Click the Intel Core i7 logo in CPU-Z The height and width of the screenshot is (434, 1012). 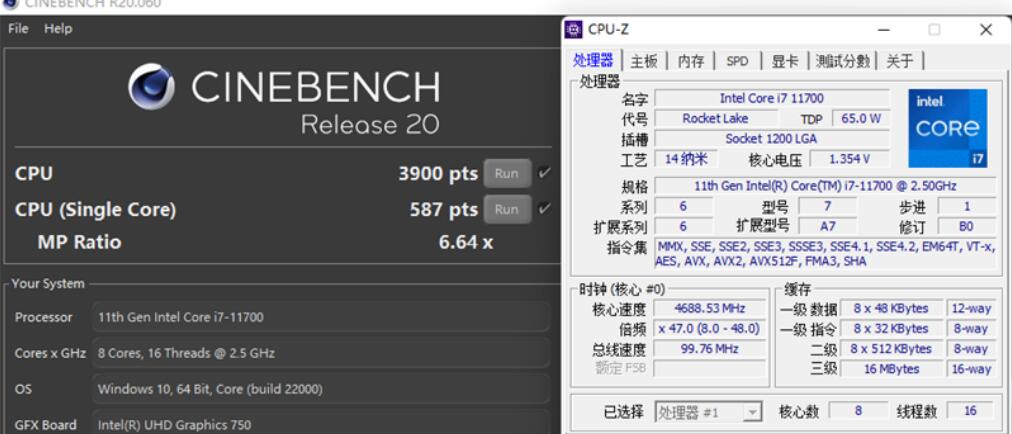coord(947,128)
